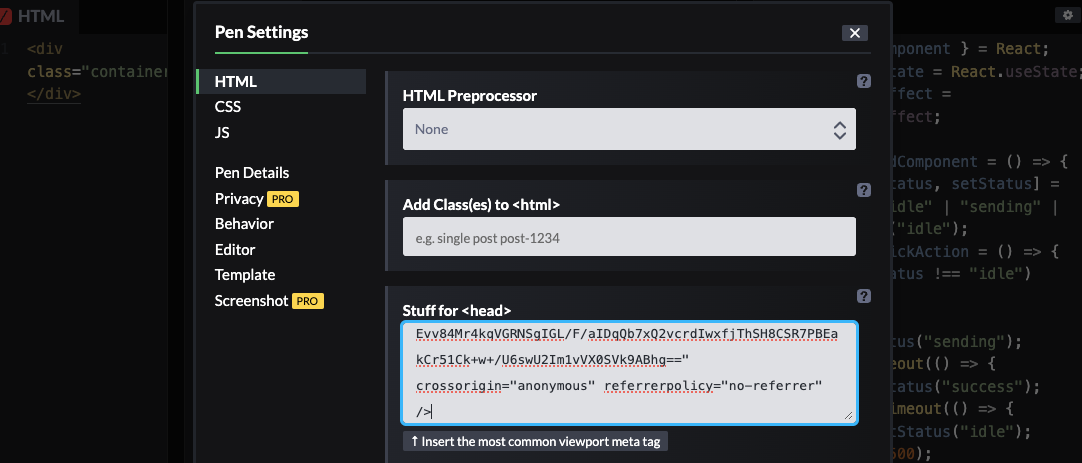Close the Pen Settings dialog
The image size is (1082, 463).
coord(854,32)
